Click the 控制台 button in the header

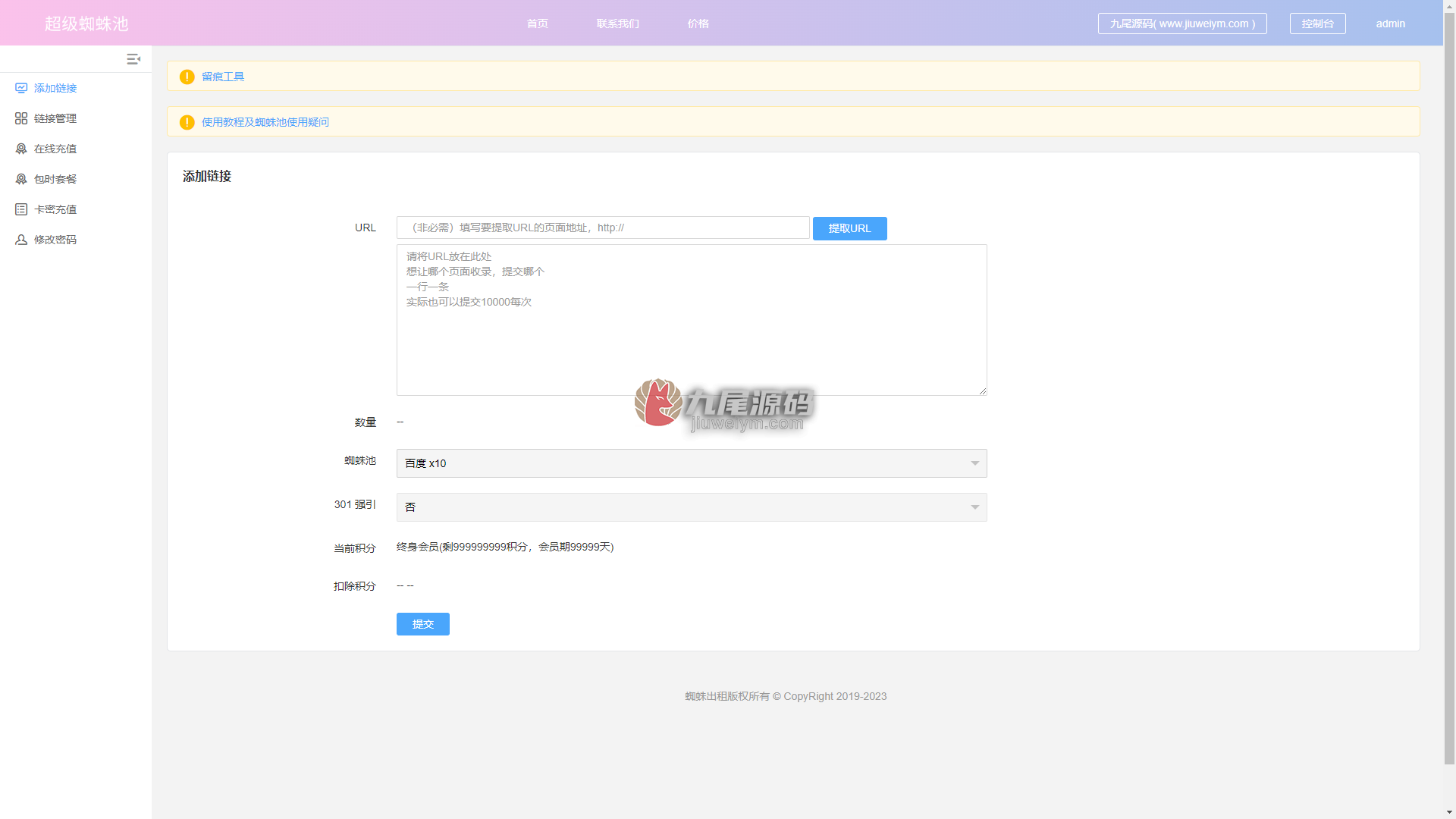[1318, 24]
